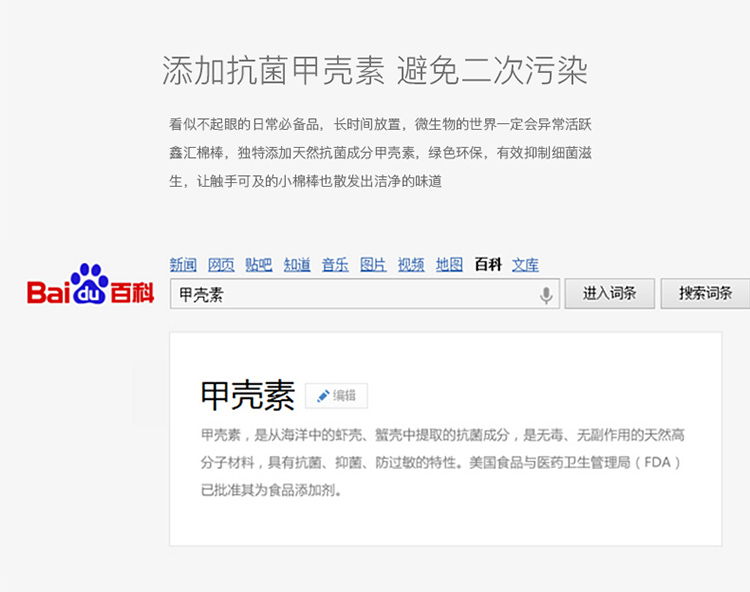Open the 文库 link

(525, 264)
